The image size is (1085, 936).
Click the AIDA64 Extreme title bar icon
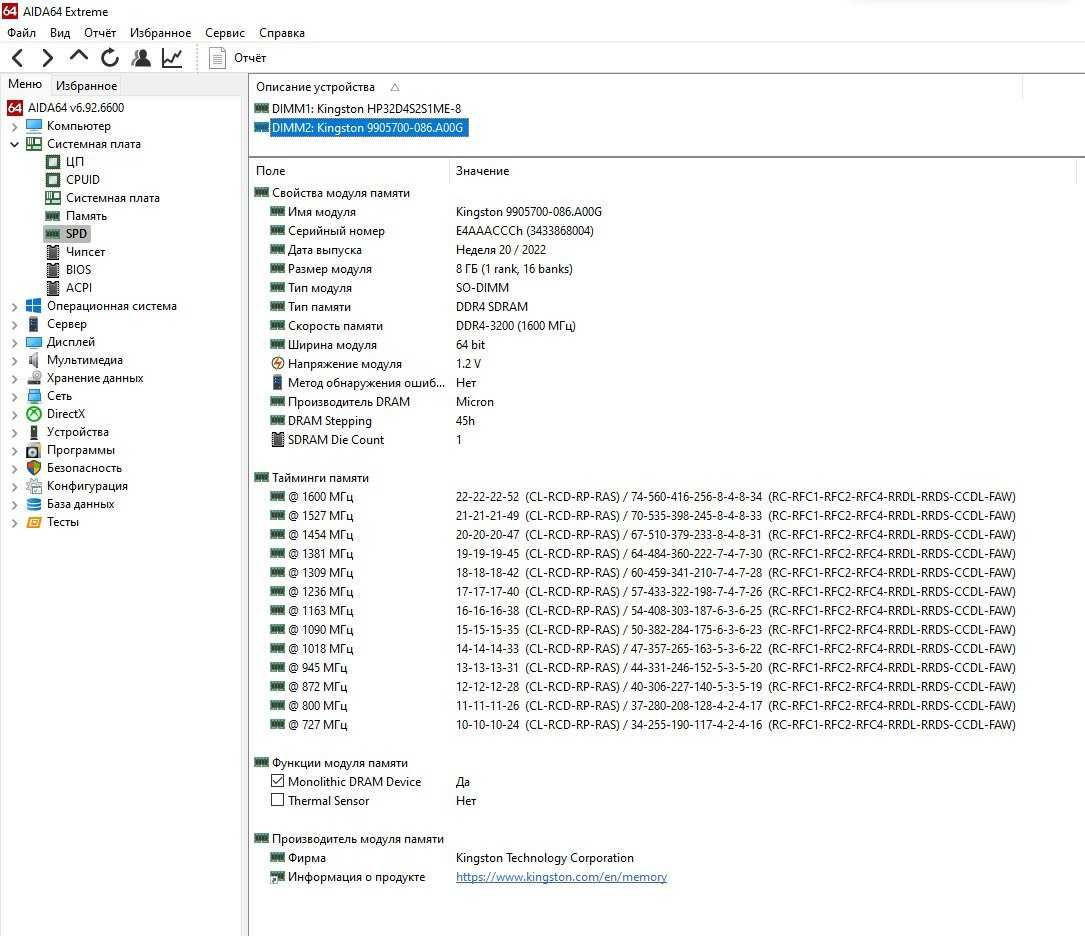coord(10,10)
